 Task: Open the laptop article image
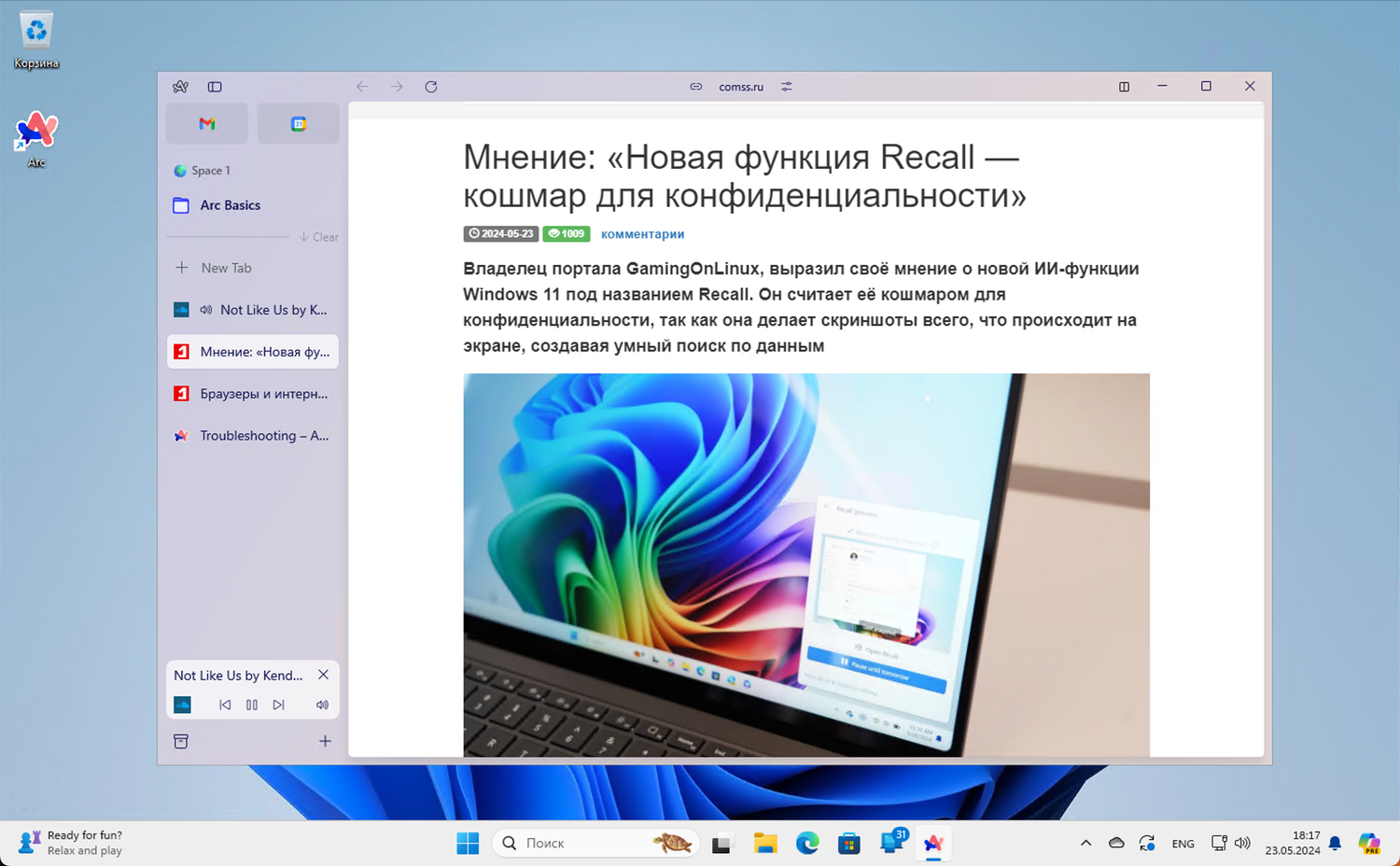pyautogui.click(x=806, y=565)
